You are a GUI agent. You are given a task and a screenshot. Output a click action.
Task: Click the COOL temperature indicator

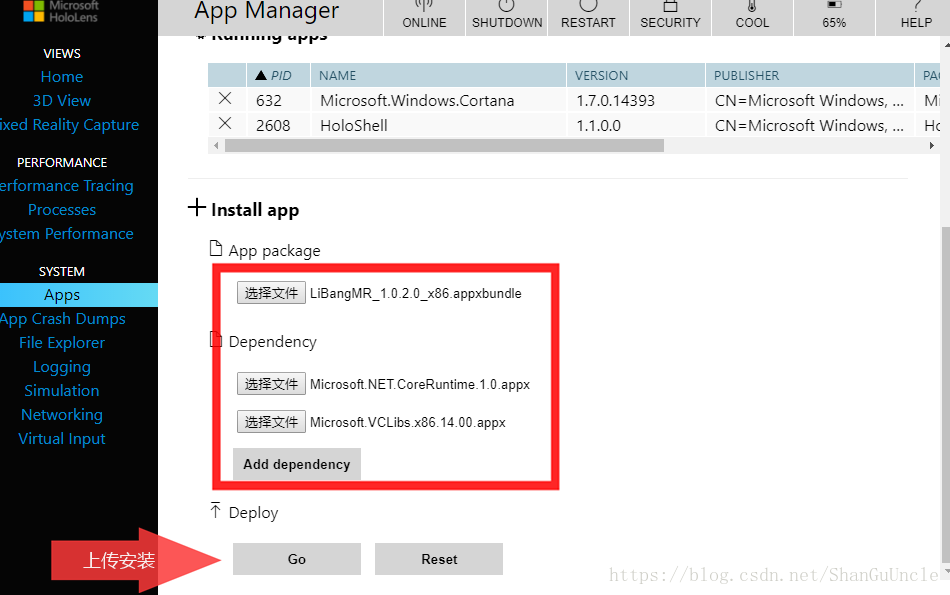click(752, 17)
